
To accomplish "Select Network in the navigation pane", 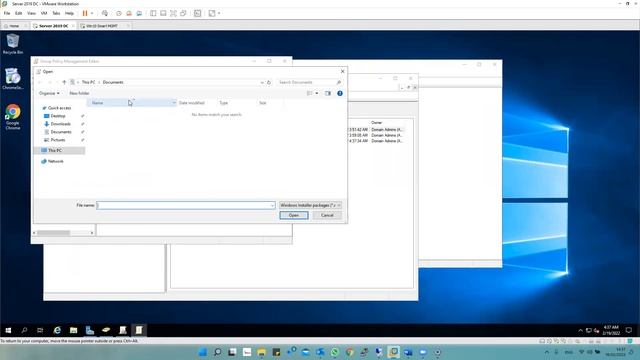I will [56, 161].
